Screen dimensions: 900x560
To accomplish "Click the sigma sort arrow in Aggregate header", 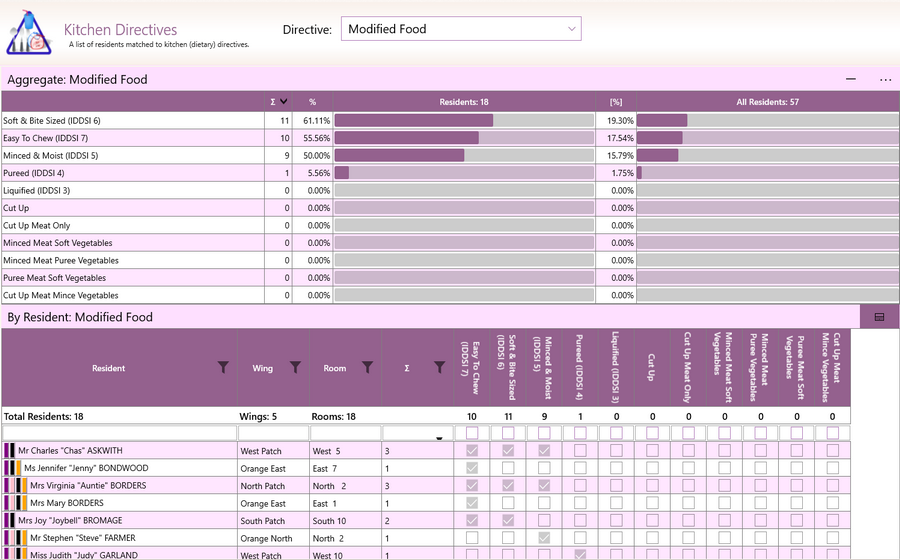I will [x=283, y=102].
